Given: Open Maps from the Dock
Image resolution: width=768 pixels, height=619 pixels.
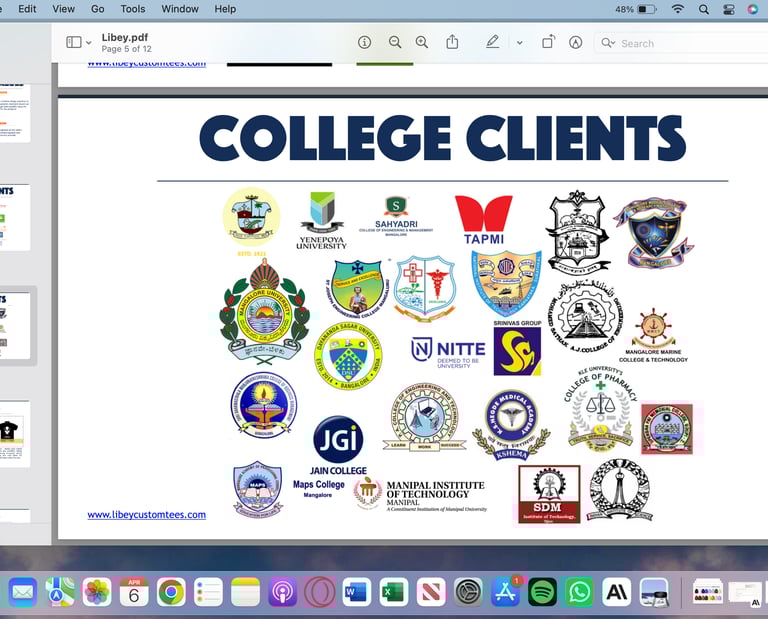Looking at the screenshot, I should [60, 592].
